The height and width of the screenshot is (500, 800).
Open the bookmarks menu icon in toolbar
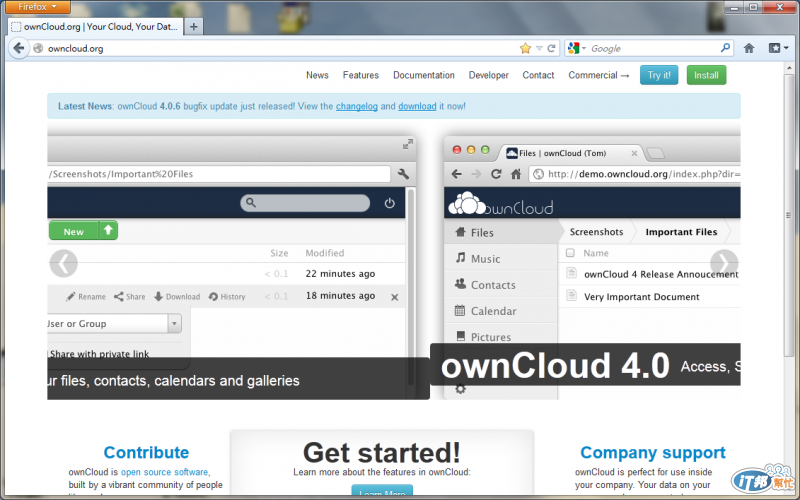(778, 48)
